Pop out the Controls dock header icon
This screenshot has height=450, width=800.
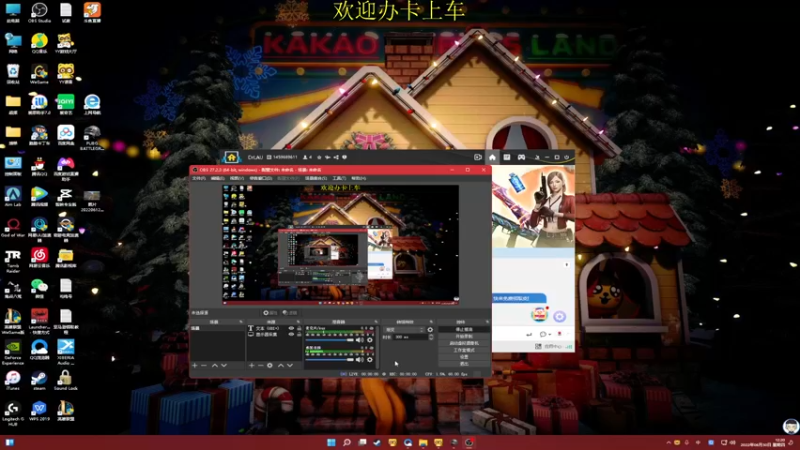[487, 322]
